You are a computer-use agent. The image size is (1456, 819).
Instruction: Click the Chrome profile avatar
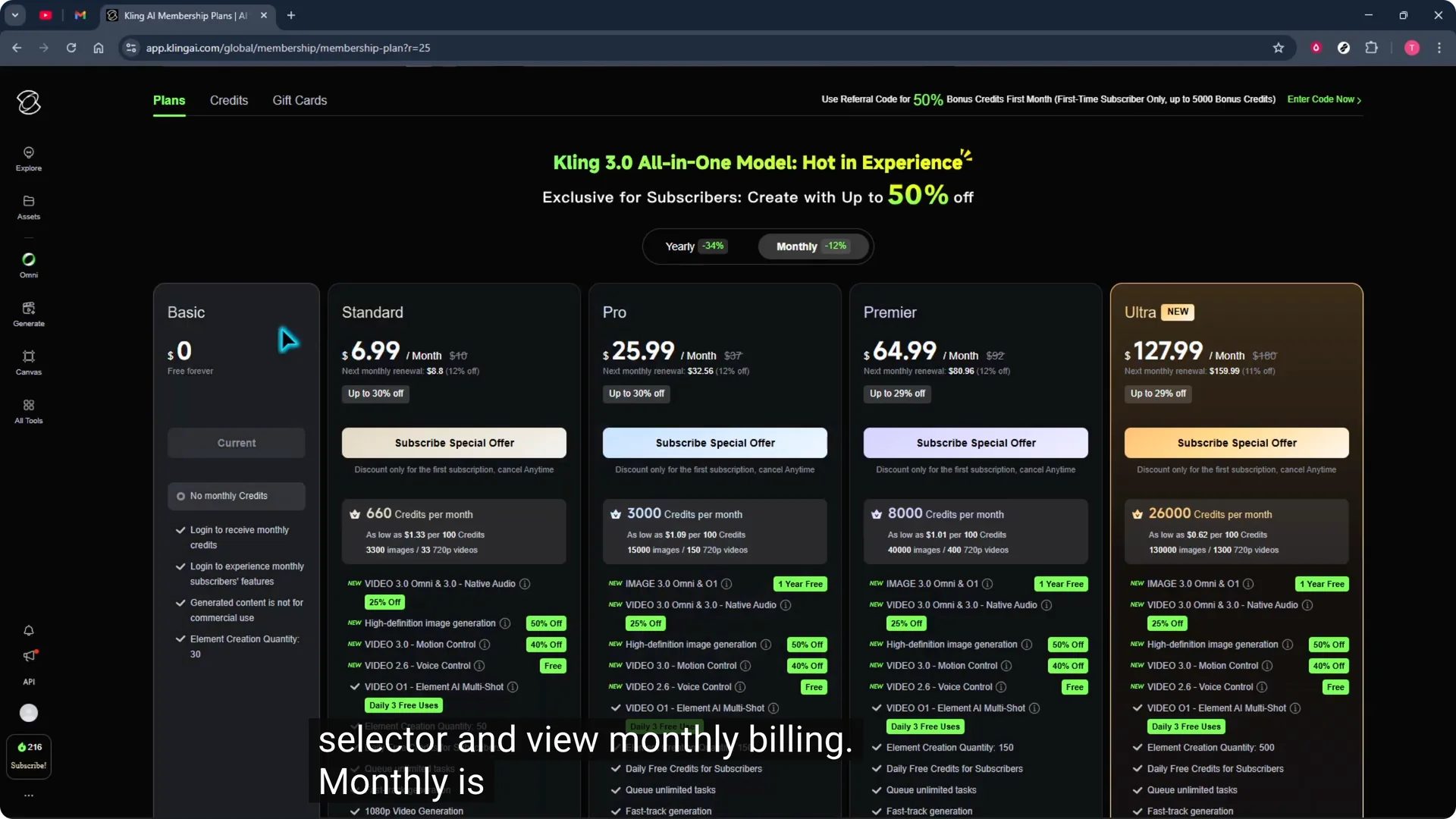tap(1412, 48)
